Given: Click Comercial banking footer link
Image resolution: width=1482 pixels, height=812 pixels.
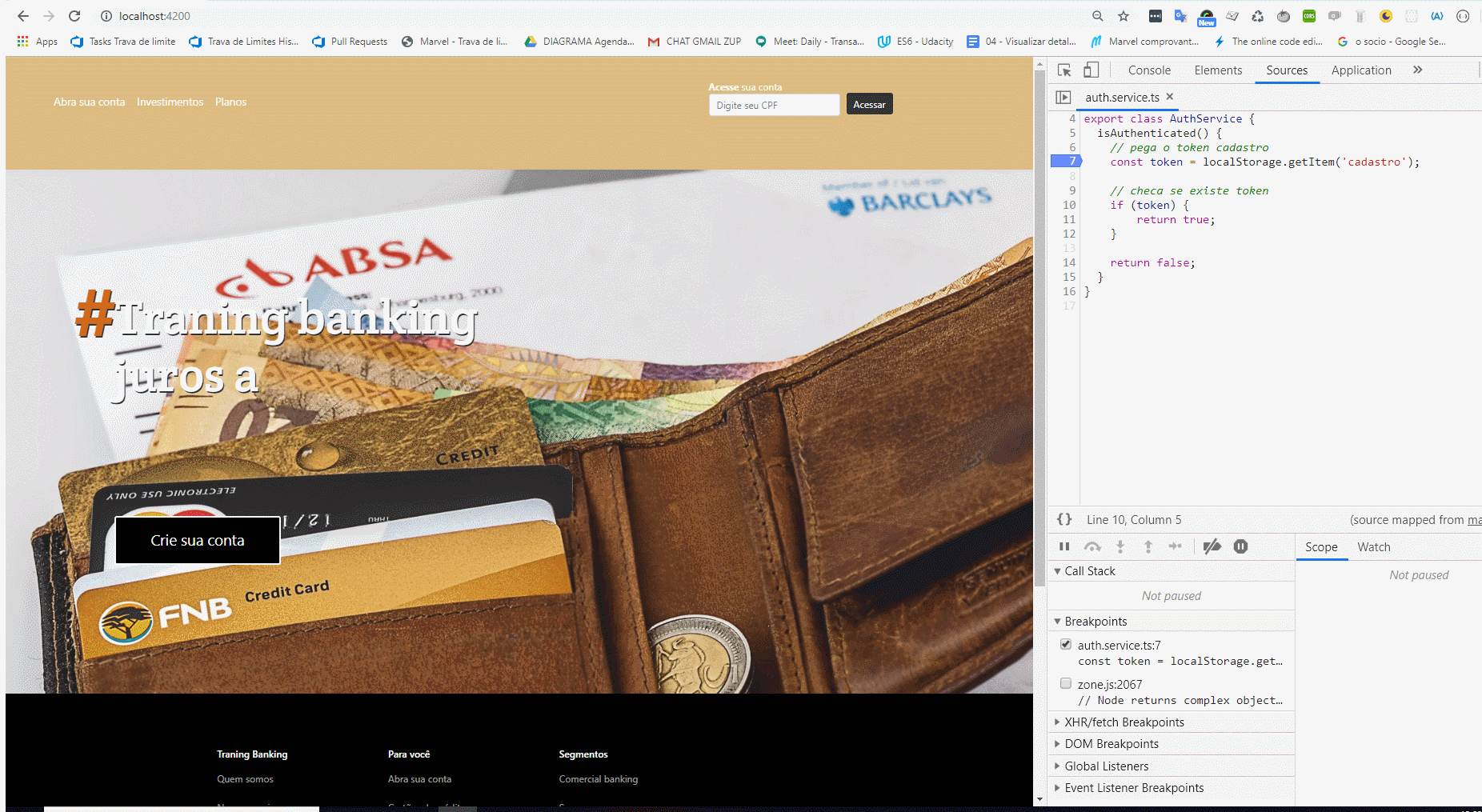Looking at the screenshot, I should pos(599,779).
